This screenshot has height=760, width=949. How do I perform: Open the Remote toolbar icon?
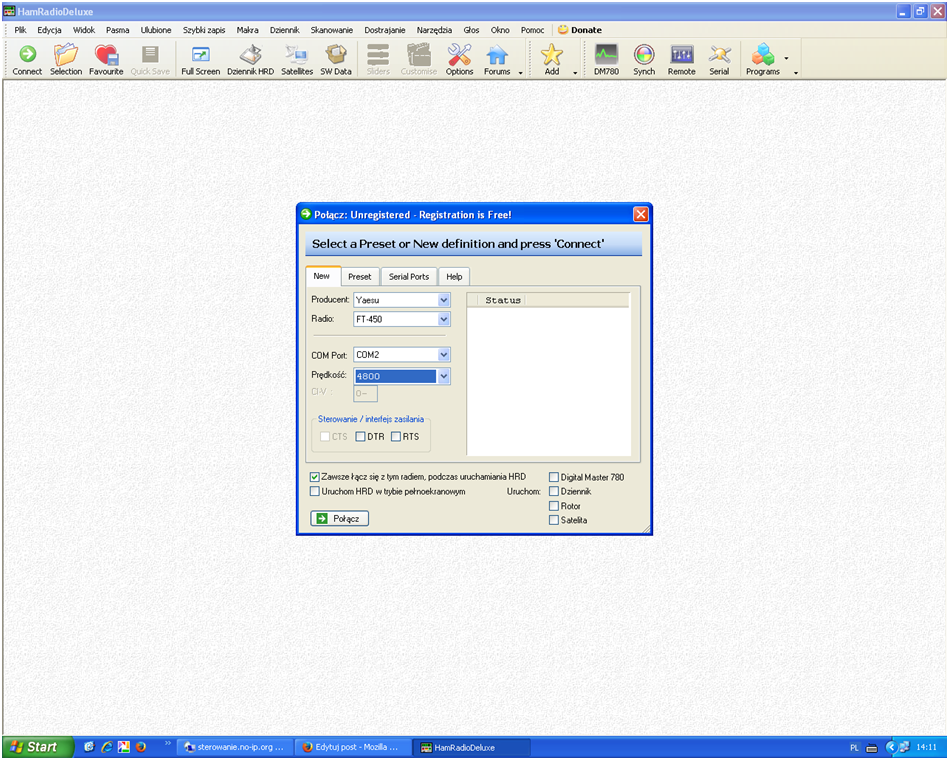[x=681, y=60]
